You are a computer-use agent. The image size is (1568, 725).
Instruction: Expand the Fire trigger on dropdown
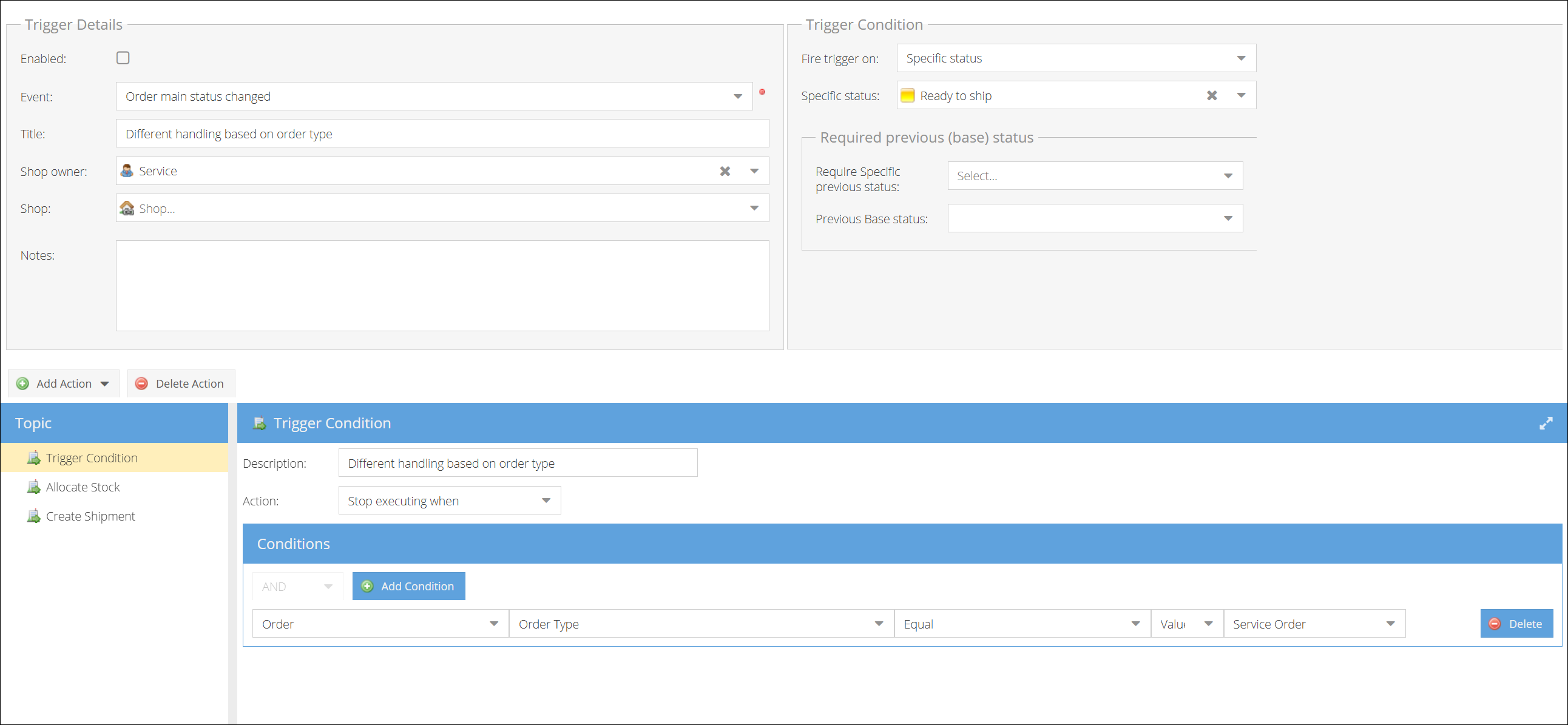tap(1240, 58)
